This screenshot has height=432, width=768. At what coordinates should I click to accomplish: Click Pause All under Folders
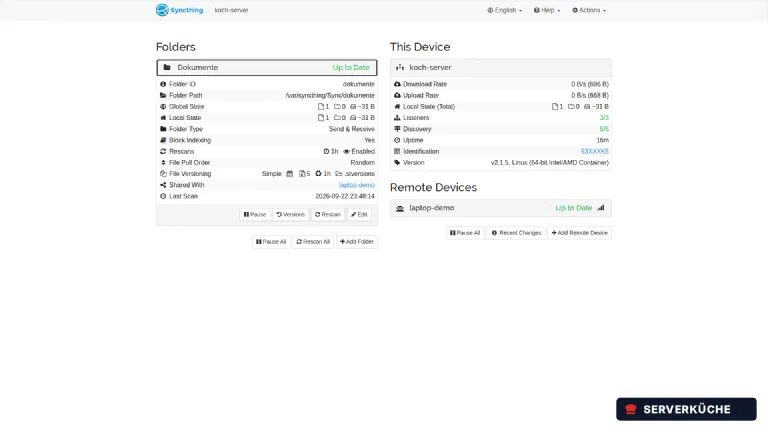(x=271, y=242)
